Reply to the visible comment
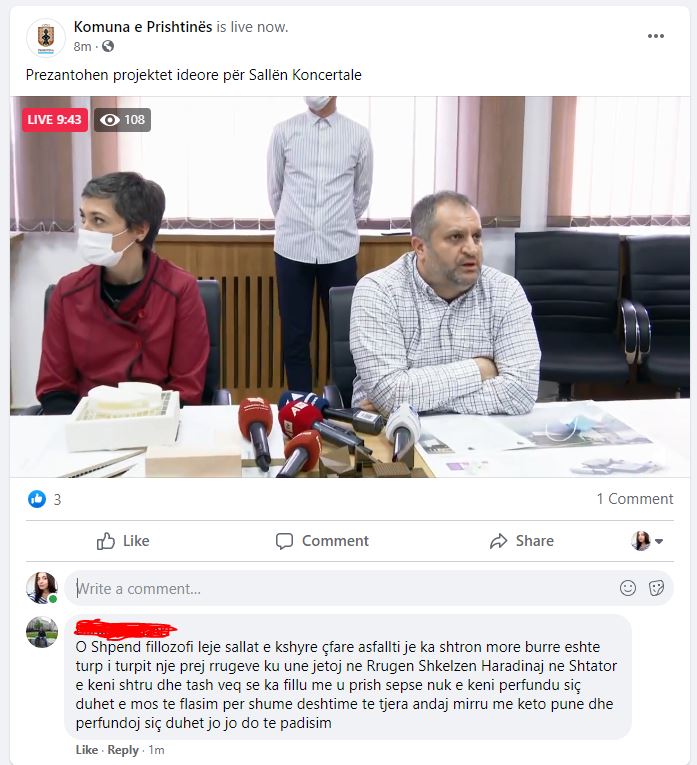This screenshot has height=765, width=697. pos(123,749)
